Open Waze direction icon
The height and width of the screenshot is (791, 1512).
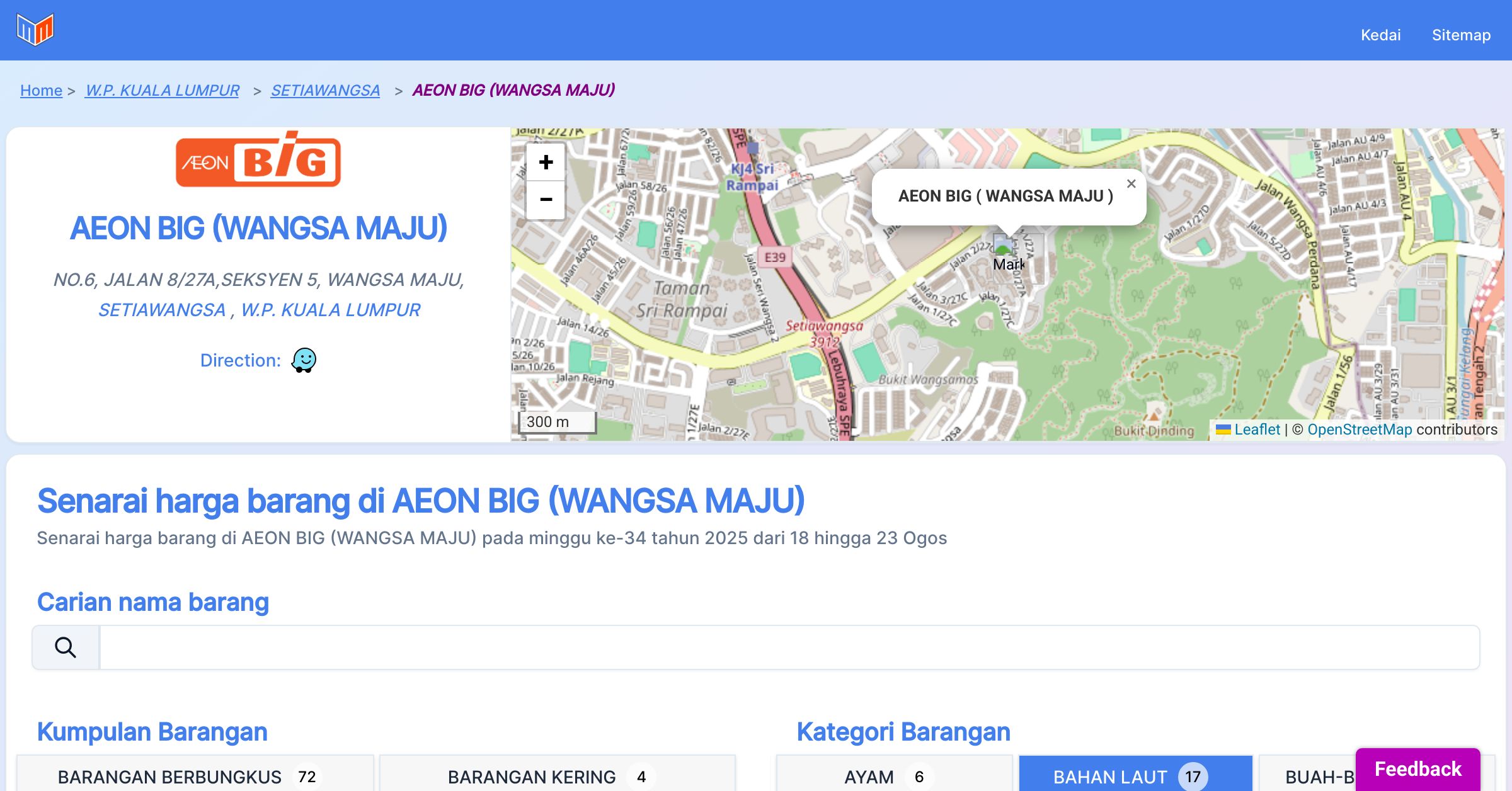(304, 360)
